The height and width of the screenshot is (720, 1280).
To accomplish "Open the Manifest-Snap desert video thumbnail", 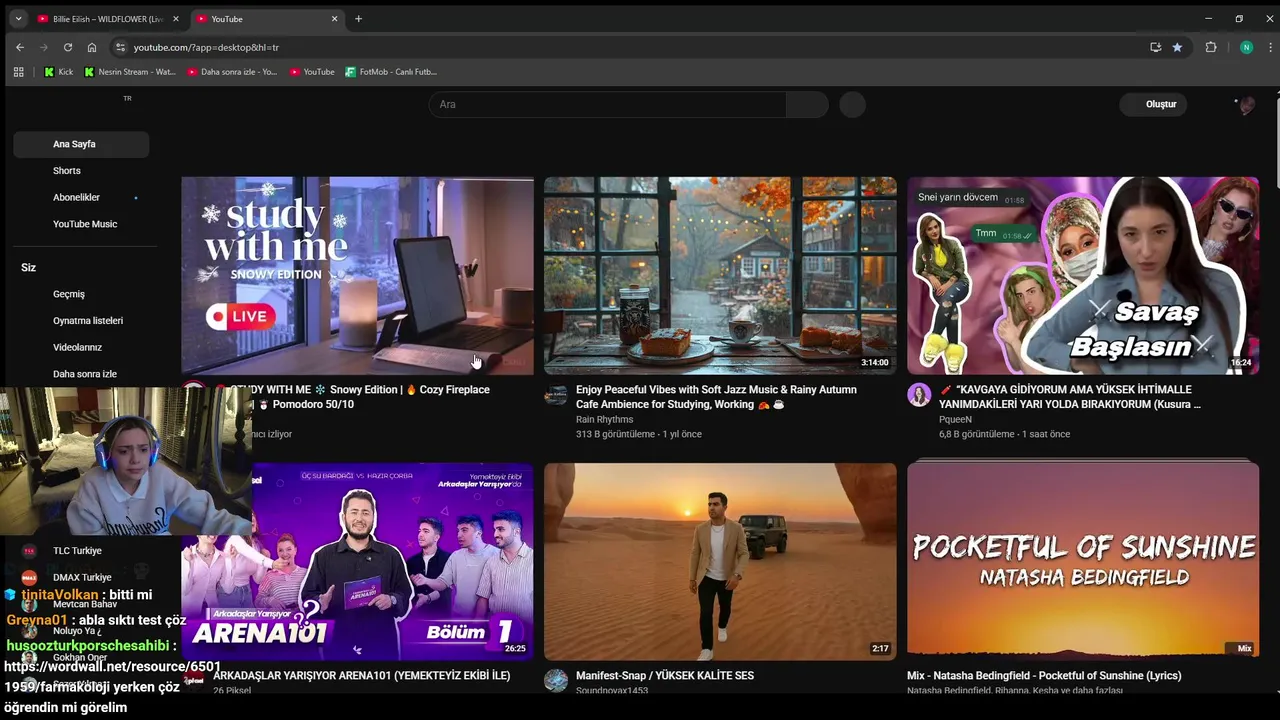I will click(720, 561).
